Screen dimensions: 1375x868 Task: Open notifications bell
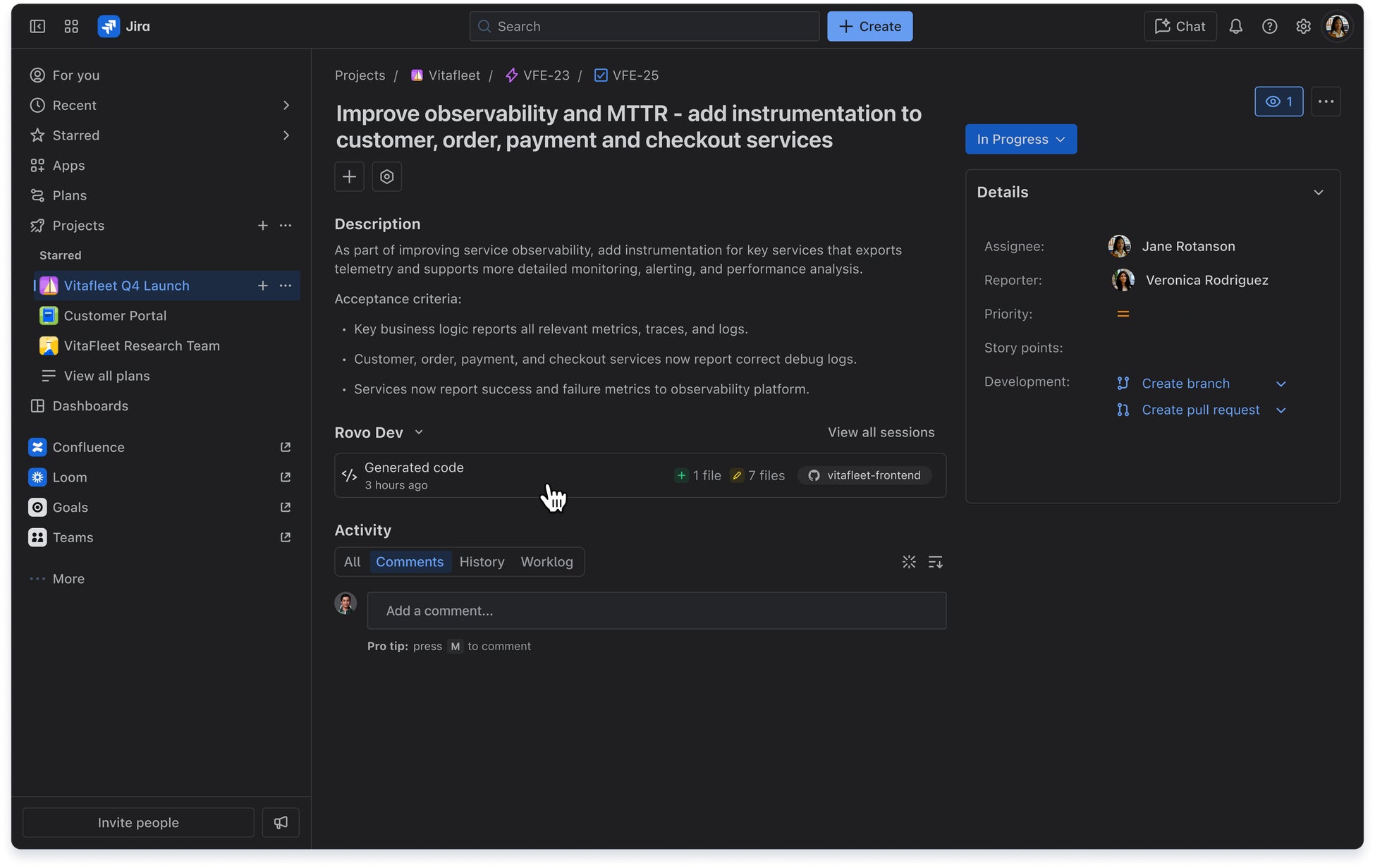point(1235,26)
